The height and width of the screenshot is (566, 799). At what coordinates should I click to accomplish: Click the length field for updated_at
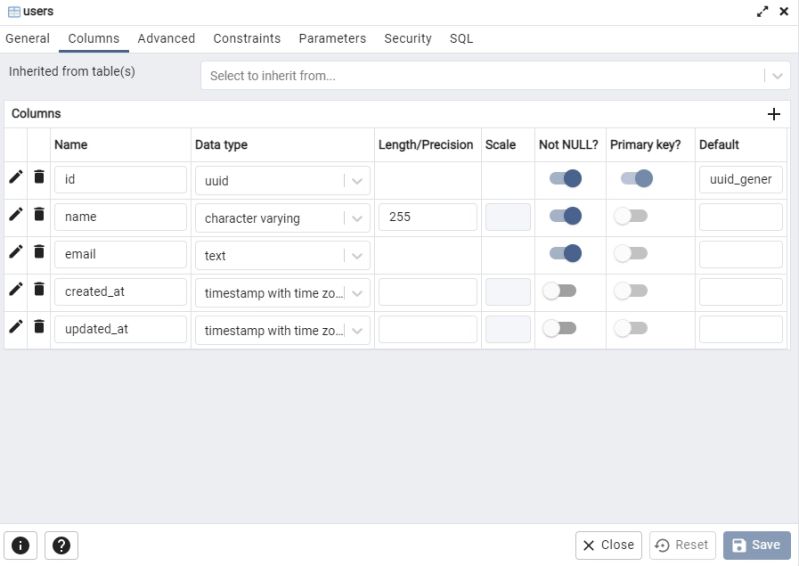(428, 329)
